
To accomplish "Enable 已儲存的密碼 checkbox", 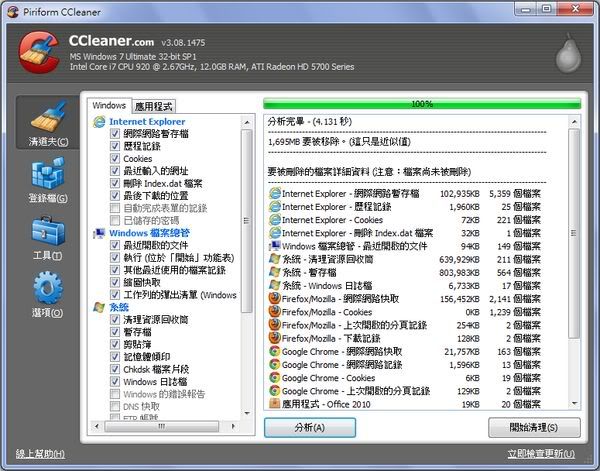I will [114, 220].
